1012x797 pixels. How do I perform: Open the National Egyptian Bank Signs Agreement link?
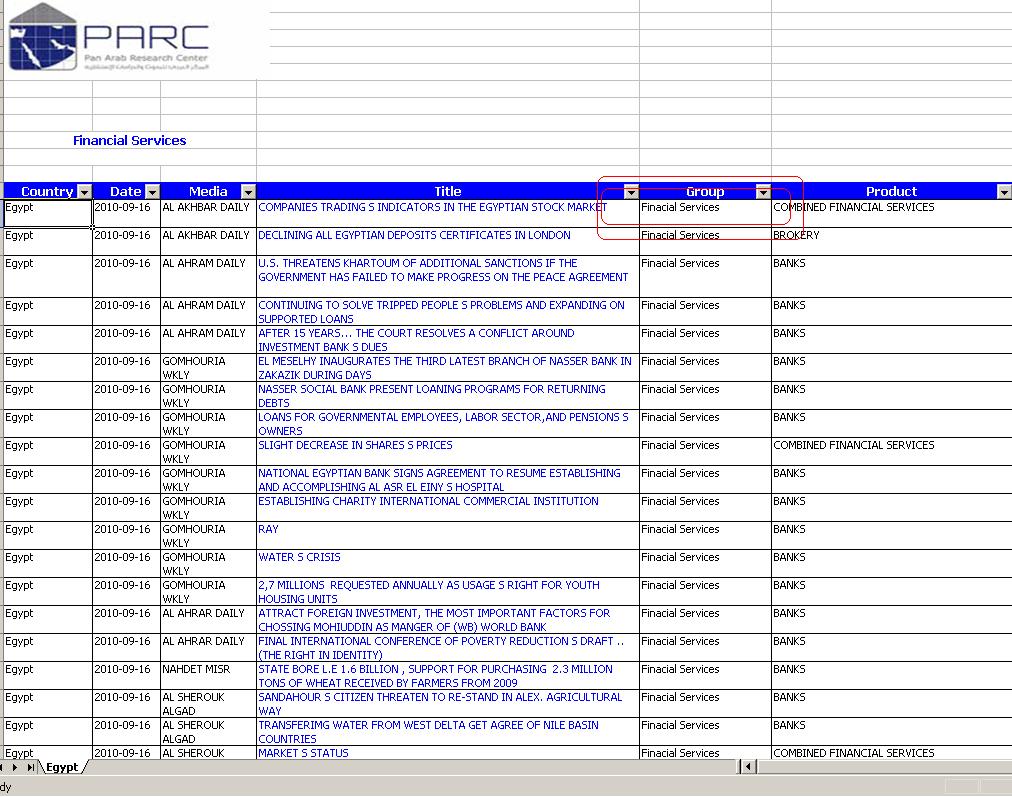(440, 480)
